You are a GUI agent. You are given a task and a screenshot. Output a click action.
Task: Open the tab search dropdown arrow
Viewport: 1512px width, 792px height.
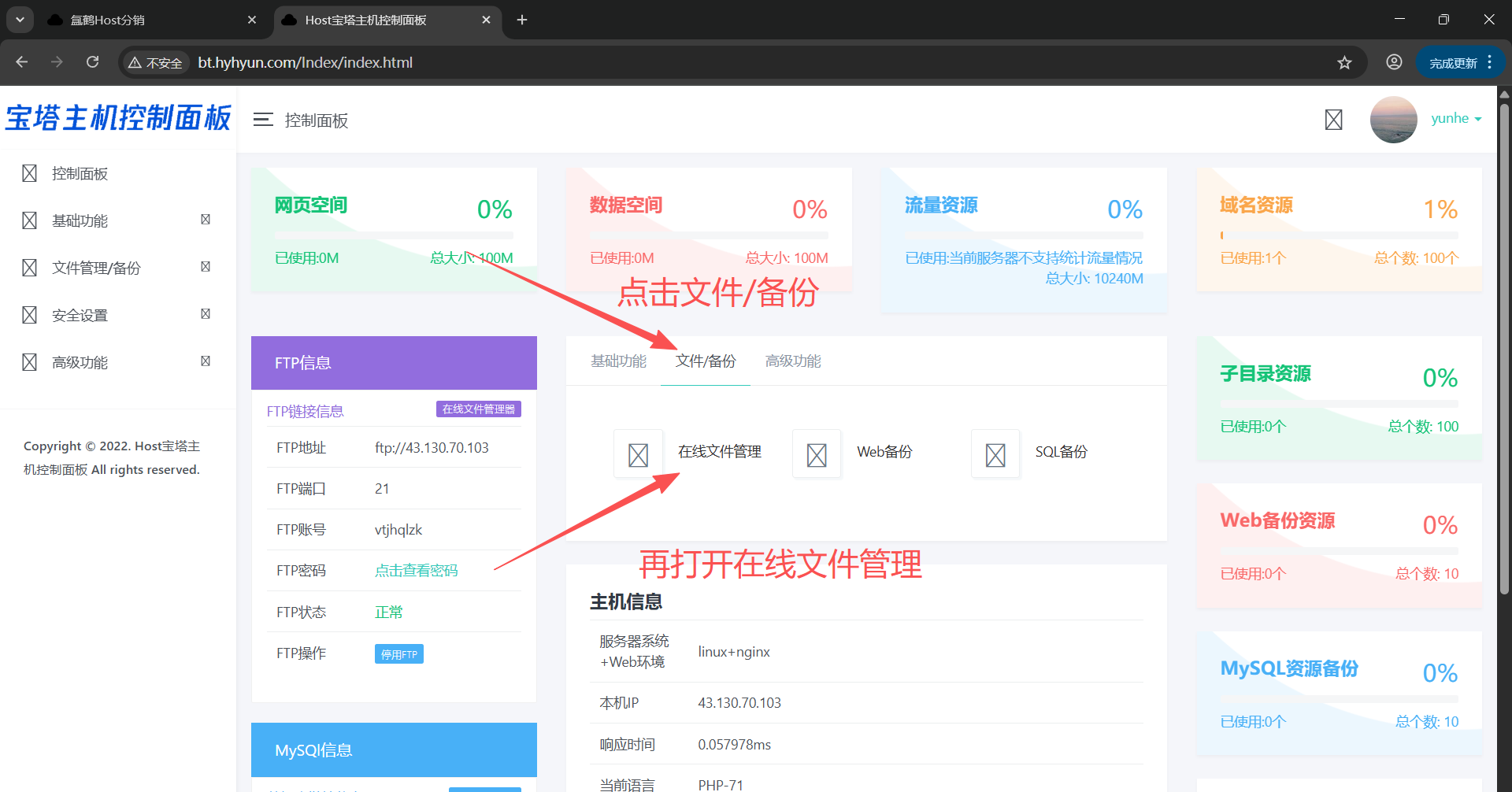point(20,20)
